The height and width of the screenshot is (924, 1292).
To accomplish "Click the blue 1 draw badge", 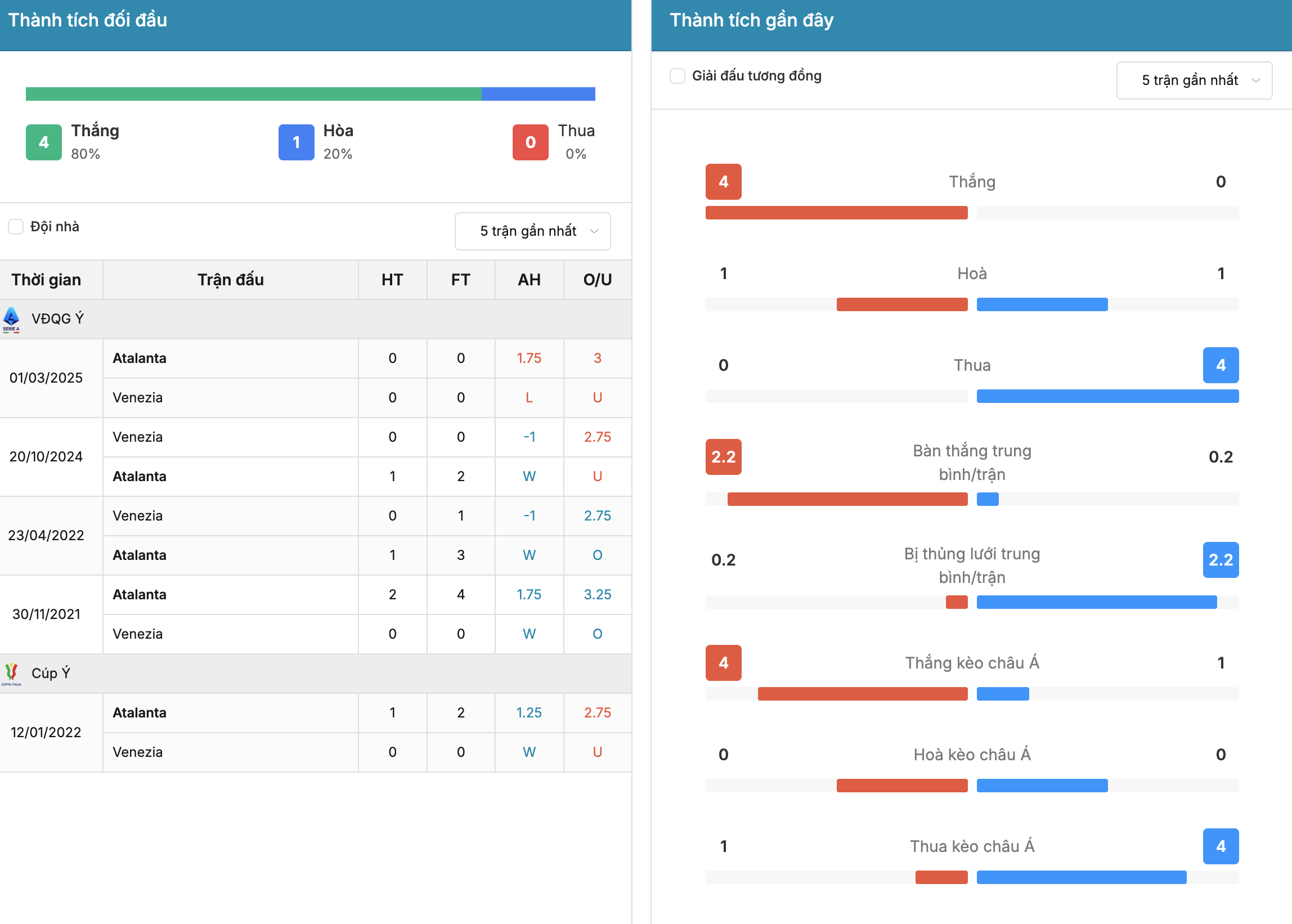I will [296, 142].
